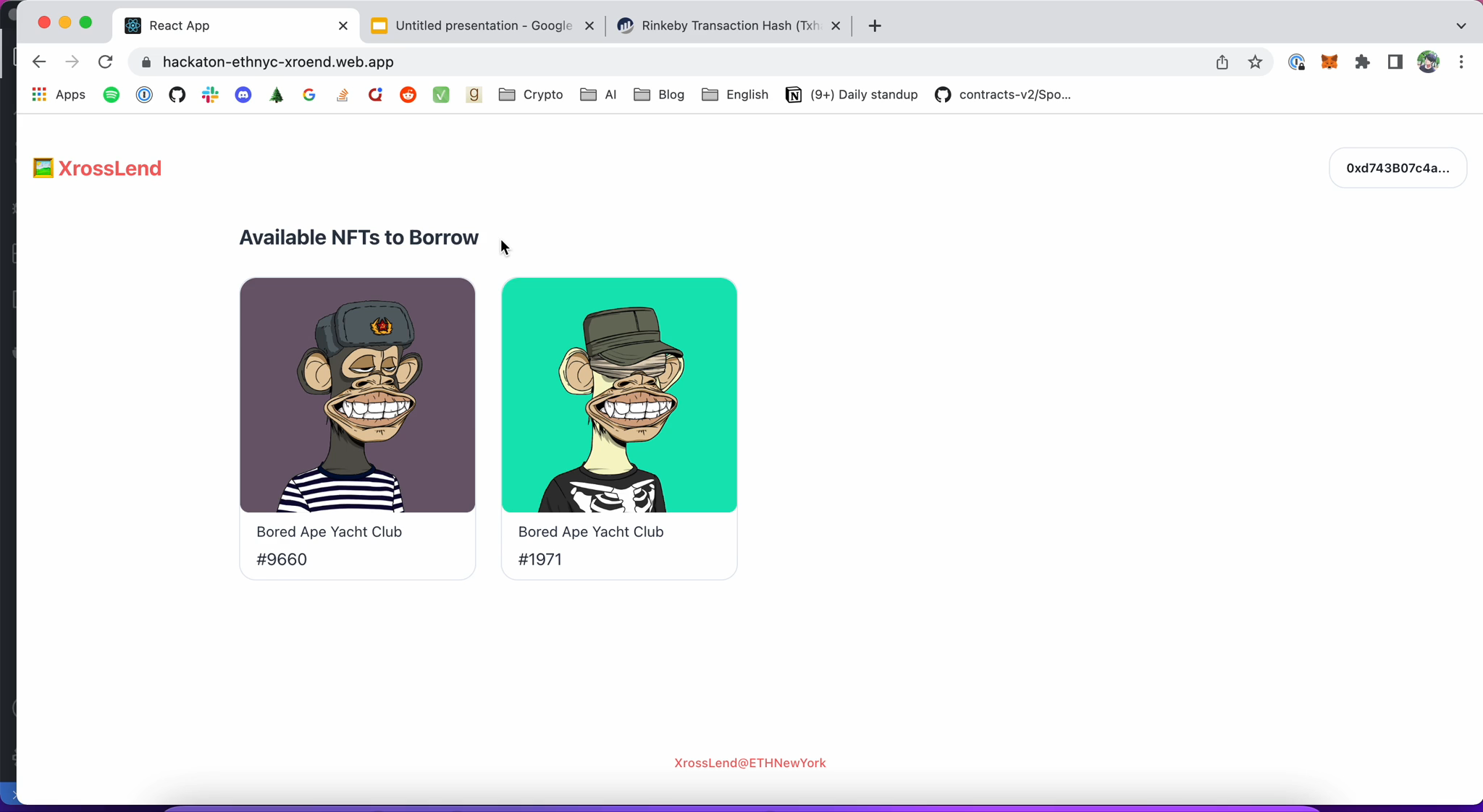This screenshot has height=812, width=1483.
Task: Click the #1971 token ID text
Action: coord(540,559)
